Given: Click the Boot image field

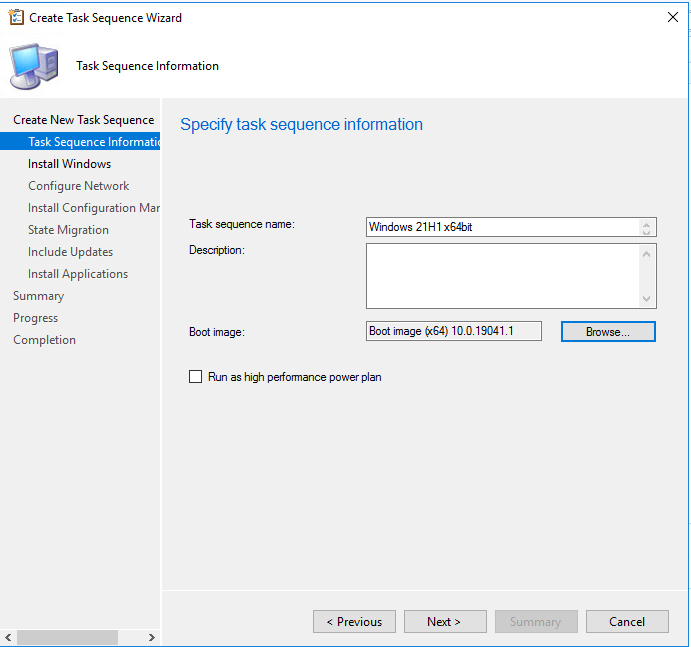Looking at the screenshot, I should pyautogui.click(x=453, y=331).
